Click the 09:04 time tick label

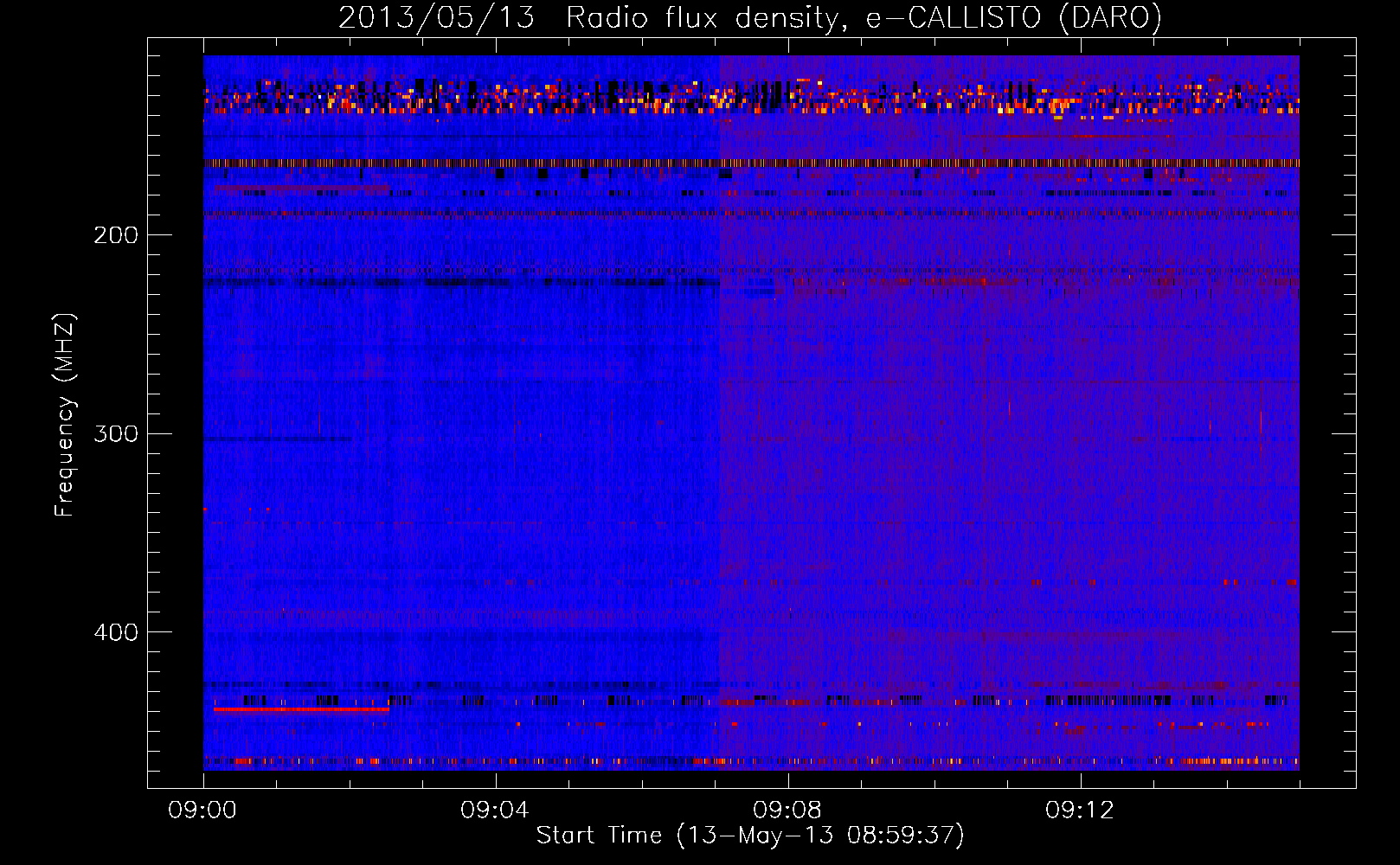click(x=495, y=811)
